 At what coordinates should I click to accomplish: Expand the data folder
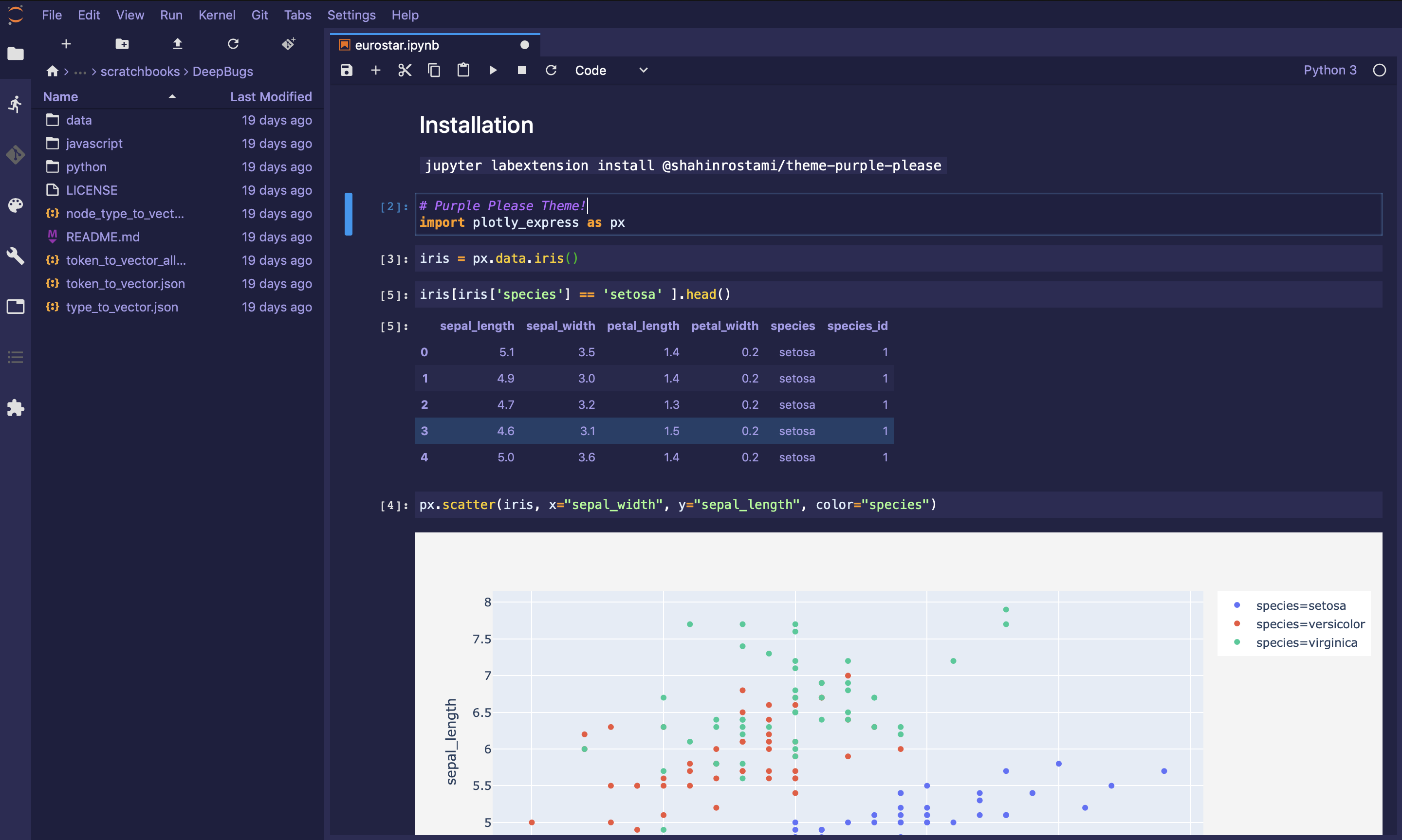click(x=80, y=119)
